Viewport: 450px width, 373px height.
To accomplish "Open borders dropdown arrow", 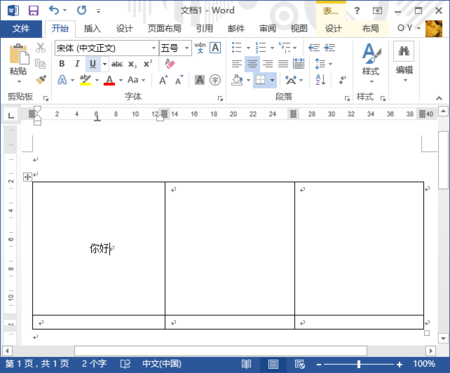I will [x=272, y=80].
